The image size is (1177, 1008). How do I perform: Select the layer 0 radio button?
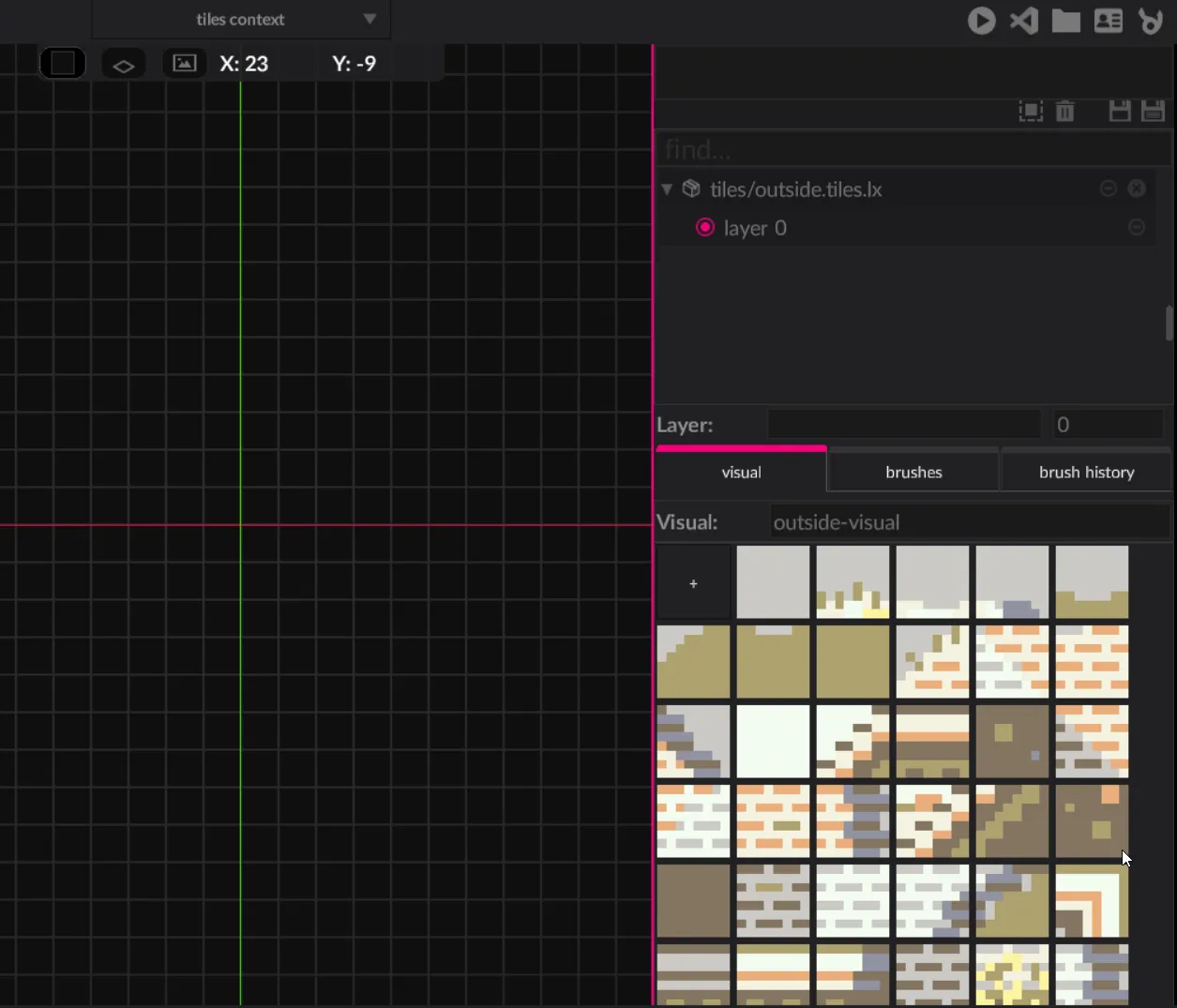tap(705, 228)
